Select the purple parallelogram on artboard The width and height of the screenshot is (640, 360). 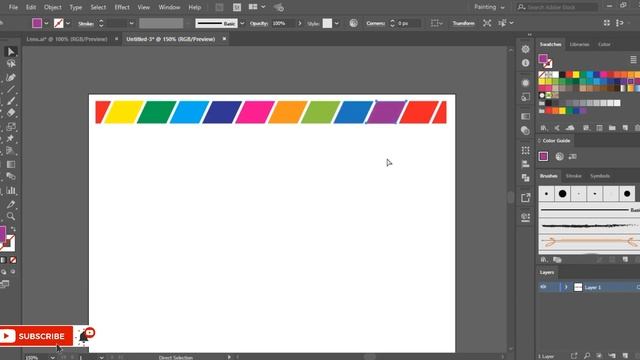click(x=386, y=112)
